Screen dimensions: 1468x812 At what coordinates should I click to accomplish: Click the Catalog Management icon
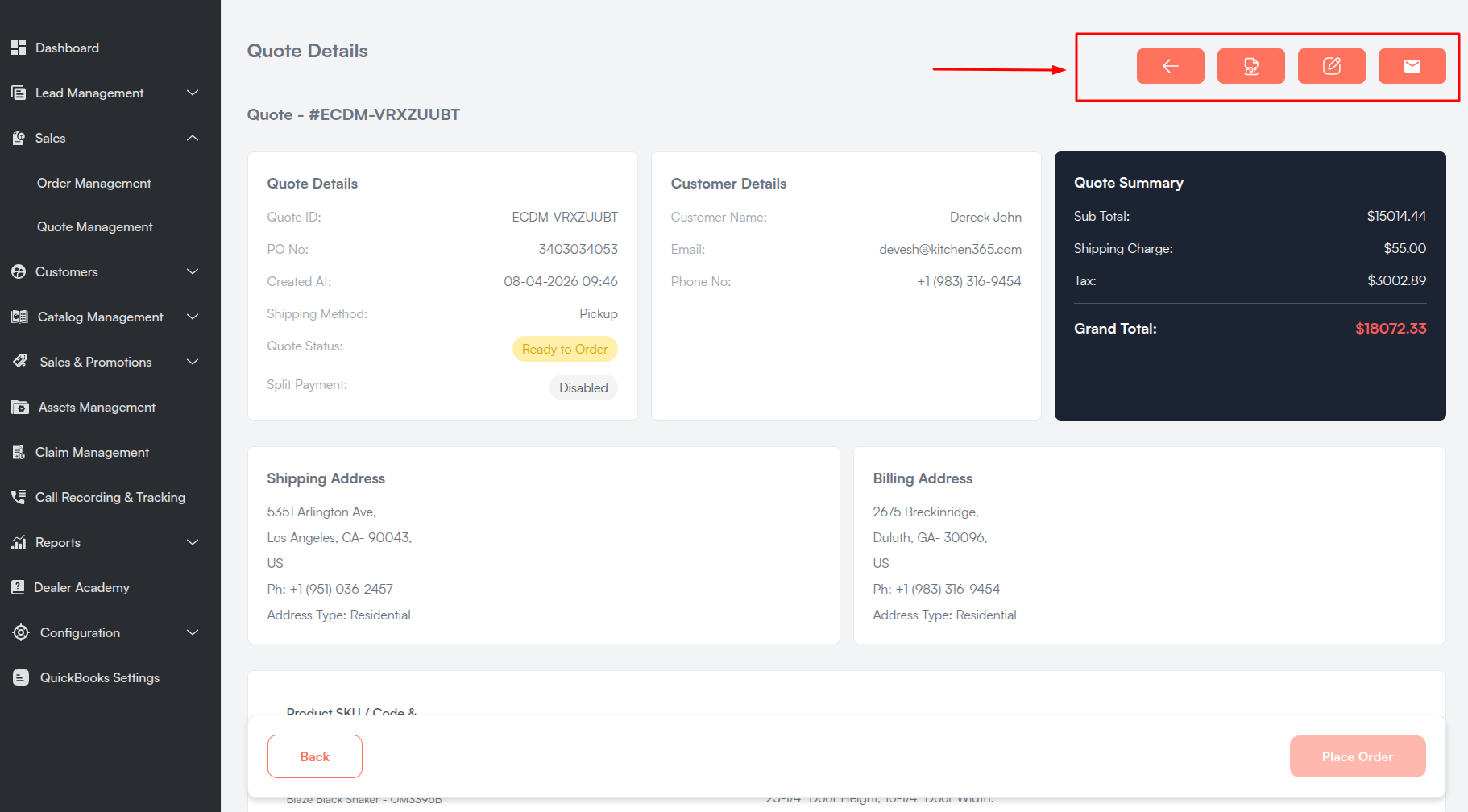19,317
